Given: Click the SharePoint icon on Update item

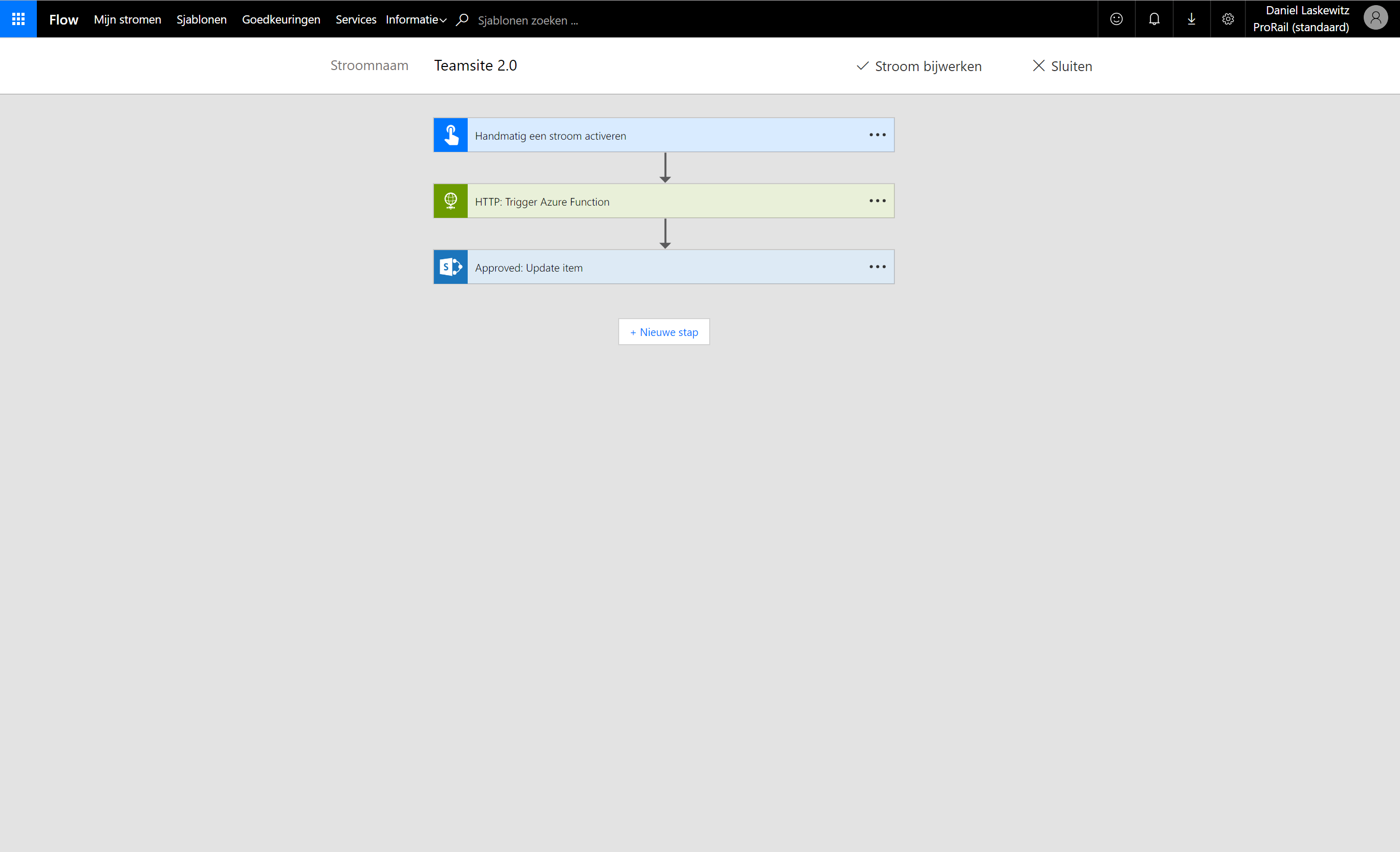Looking at the screenshot, I should (x=451, y=267).
